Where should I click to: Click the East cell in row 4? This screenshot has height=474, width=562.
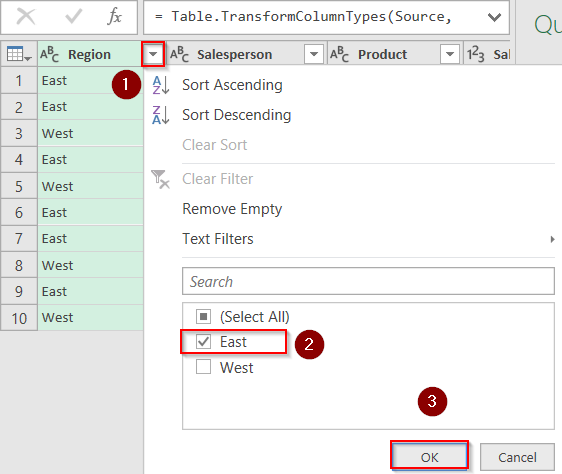[x=90, y=160]
